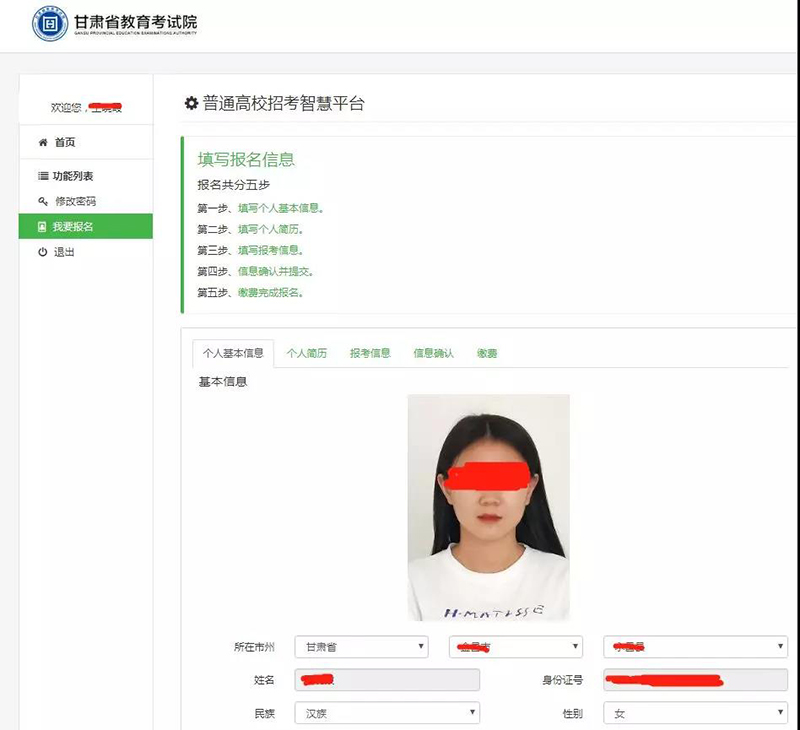
Task: Click the 填写报名信息 heading
Action: click(246, 160)
